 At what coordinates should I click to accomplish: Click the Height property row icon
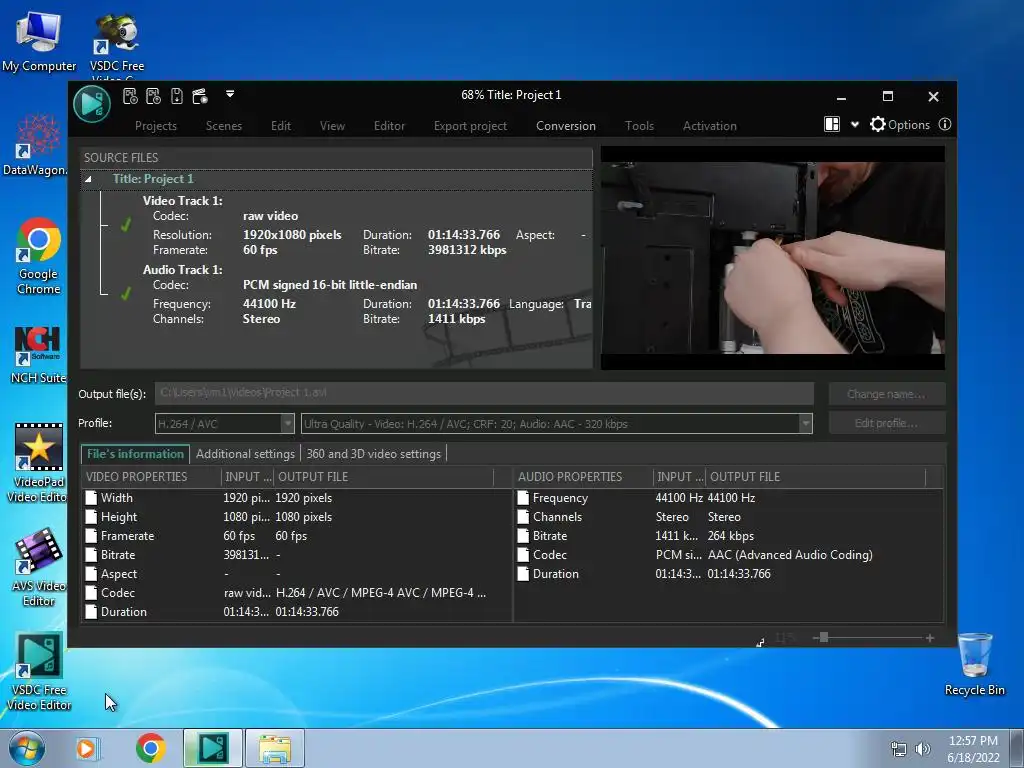91,517
